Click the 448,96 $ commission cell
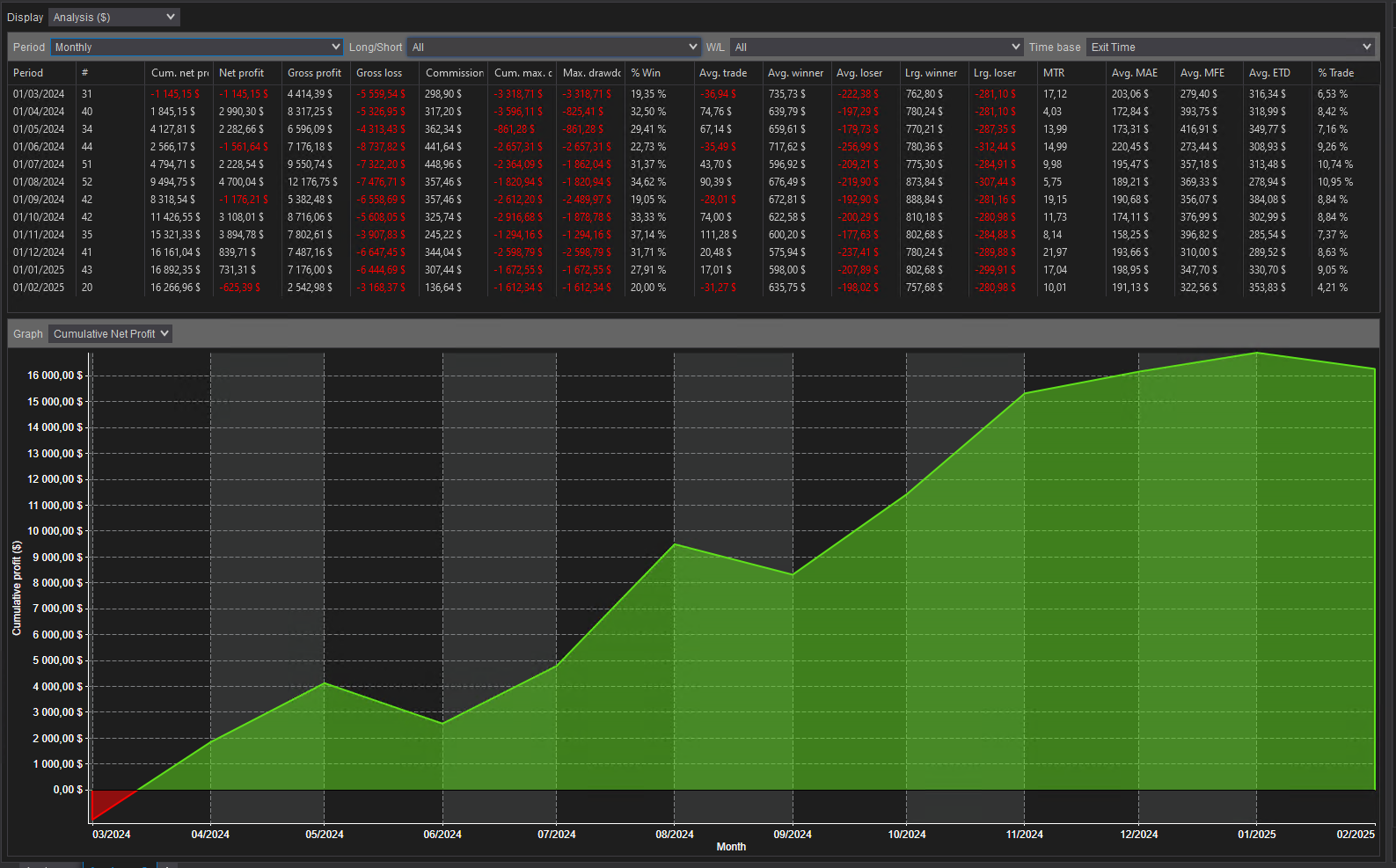The width and height of the screenshot is (1396, 868). click(443, 164)
